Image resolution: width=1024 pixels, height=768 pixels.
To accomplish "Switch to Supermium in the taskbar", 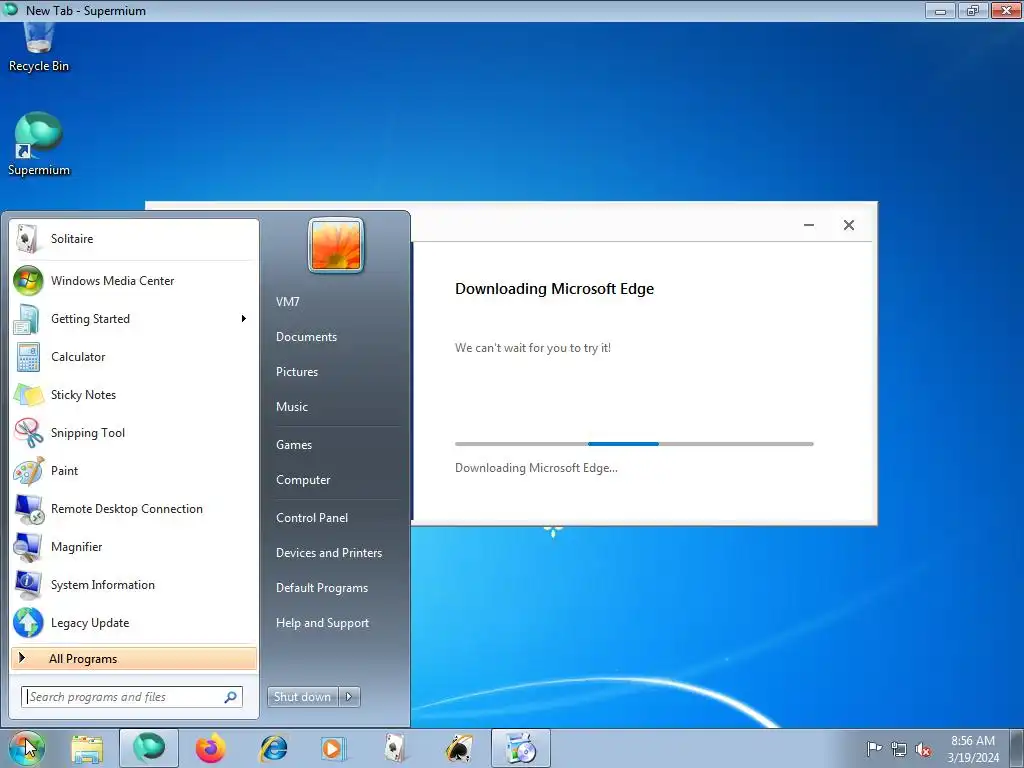I will point(149,748).
